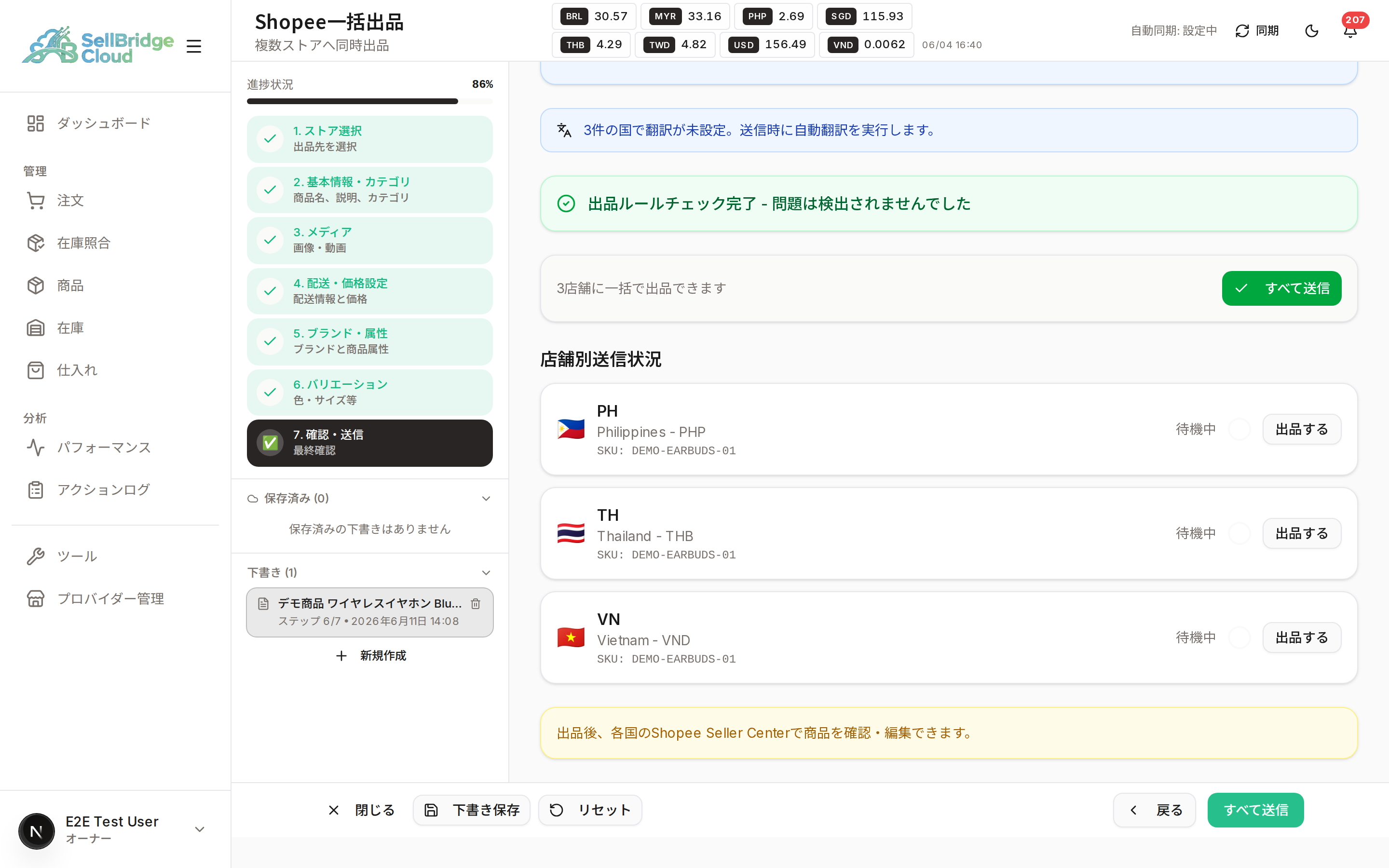1389x868 pixels.
Task: Go to step 4. 配送・価格設定
Action: 369,291
